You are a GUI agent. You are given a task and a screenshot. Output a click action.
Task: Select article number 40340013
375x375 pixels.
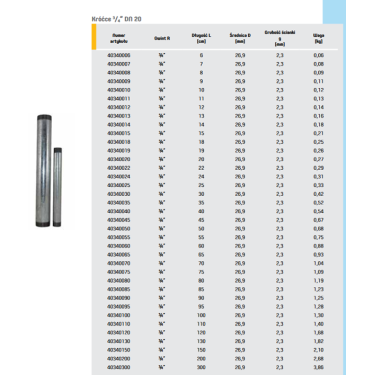(x=119, y=116)
